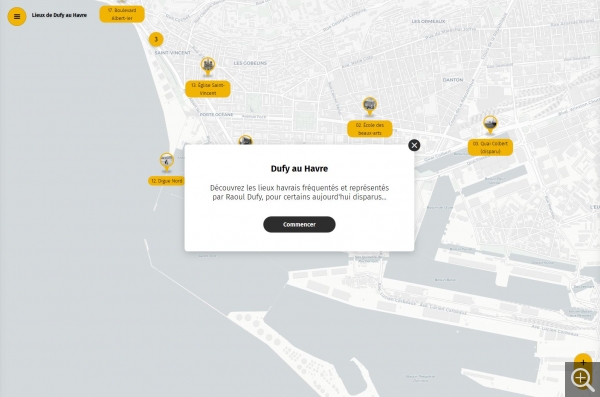
Task: Click the Commencer button
Action: [x=299, y=224]
